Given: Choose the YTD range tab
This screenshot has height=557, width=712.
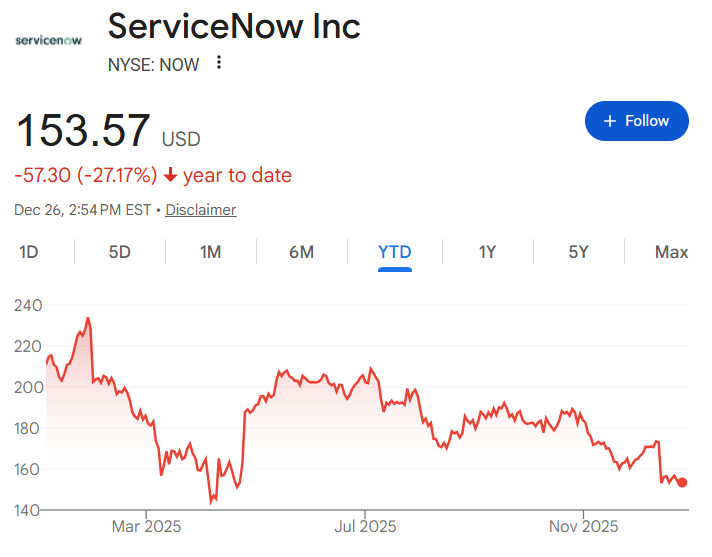Looking at the screenshot, I should (x=395, y=252).
